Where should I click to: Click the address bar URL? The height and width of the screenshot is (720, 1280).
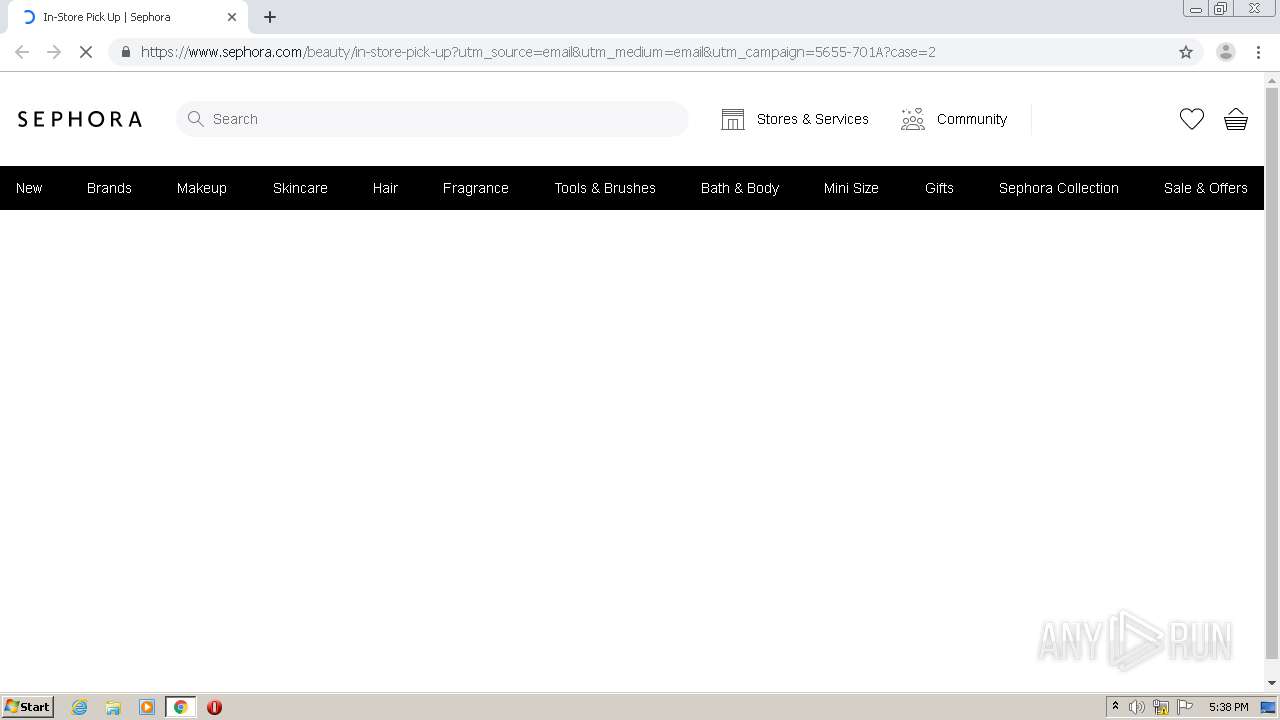(x=538, y=52)
